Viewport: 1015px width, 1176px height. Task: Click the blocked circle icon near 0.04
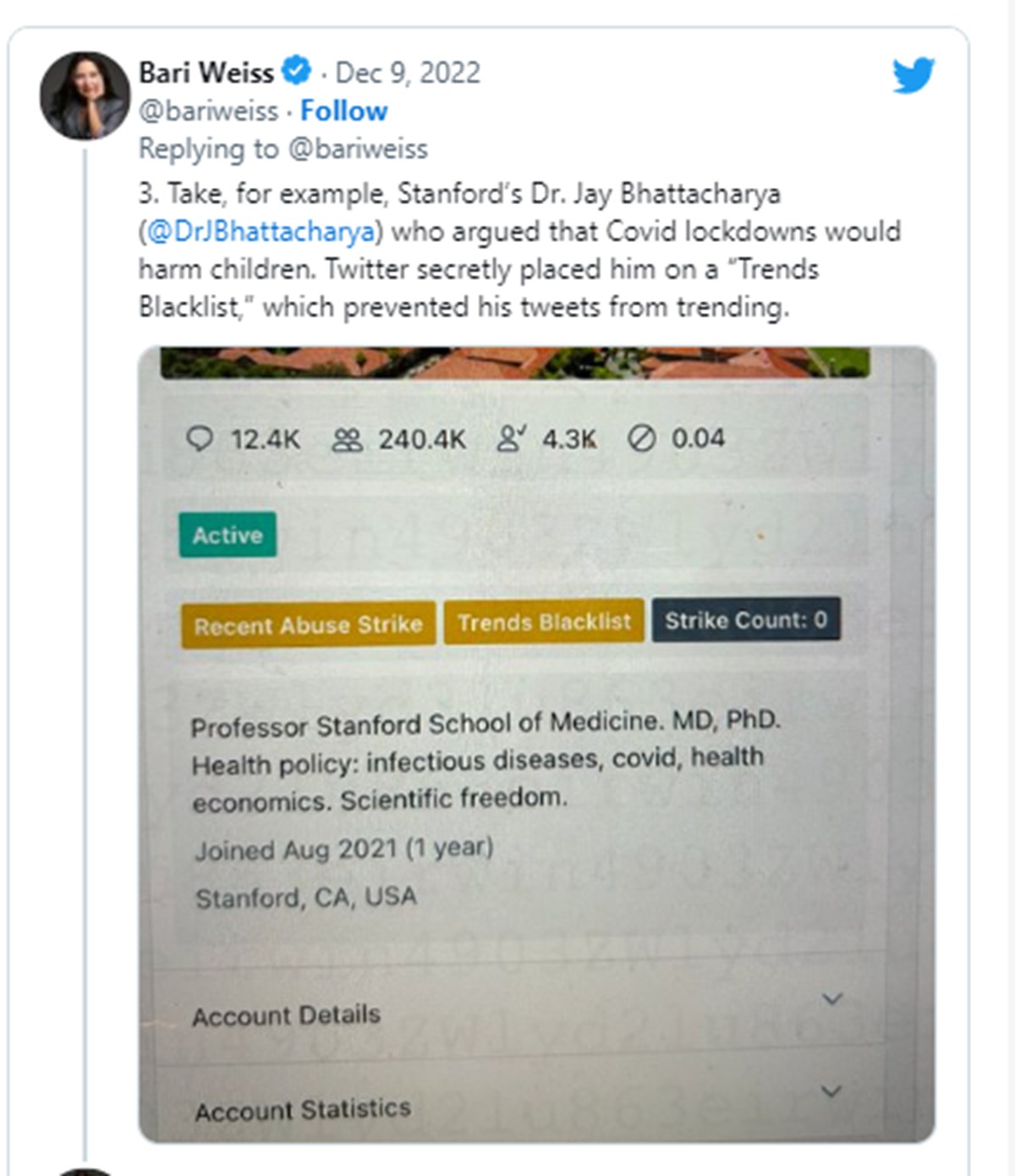[641, 437]
